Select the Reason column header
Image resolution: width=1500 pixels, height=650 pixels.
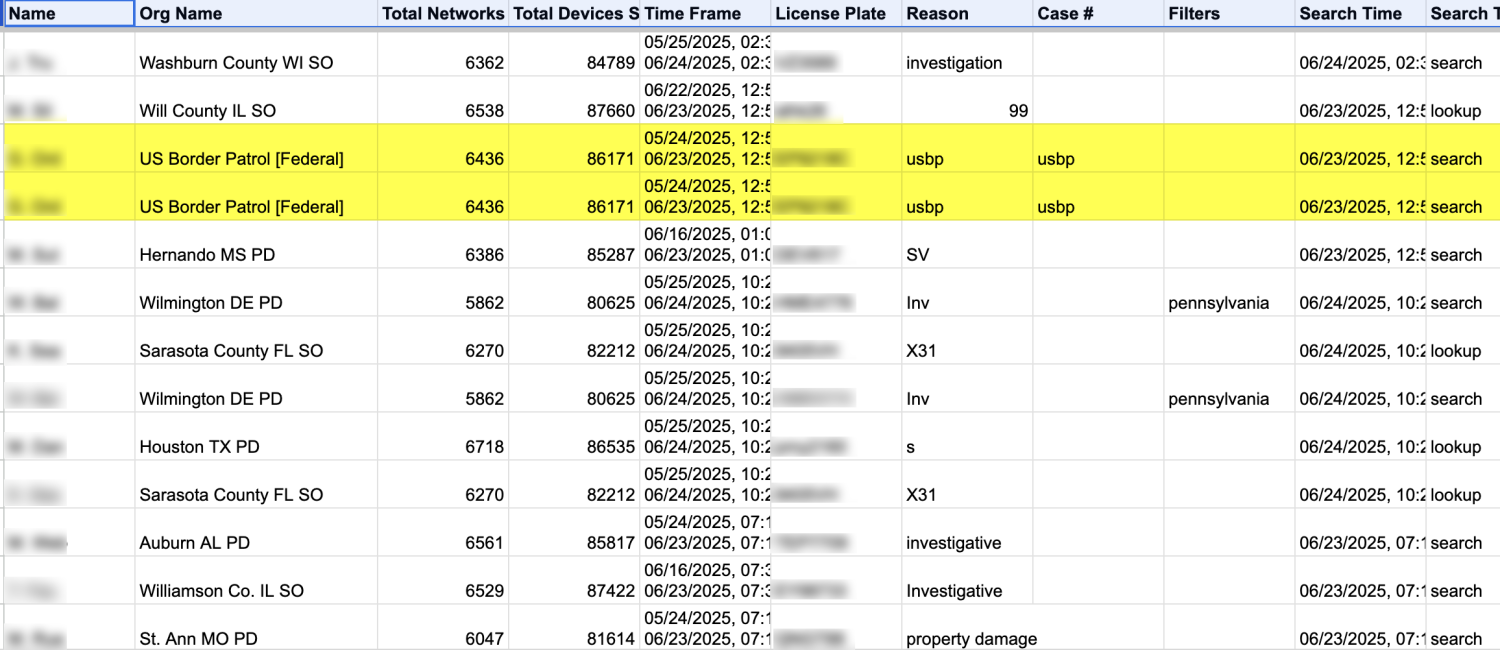[967, 14]
